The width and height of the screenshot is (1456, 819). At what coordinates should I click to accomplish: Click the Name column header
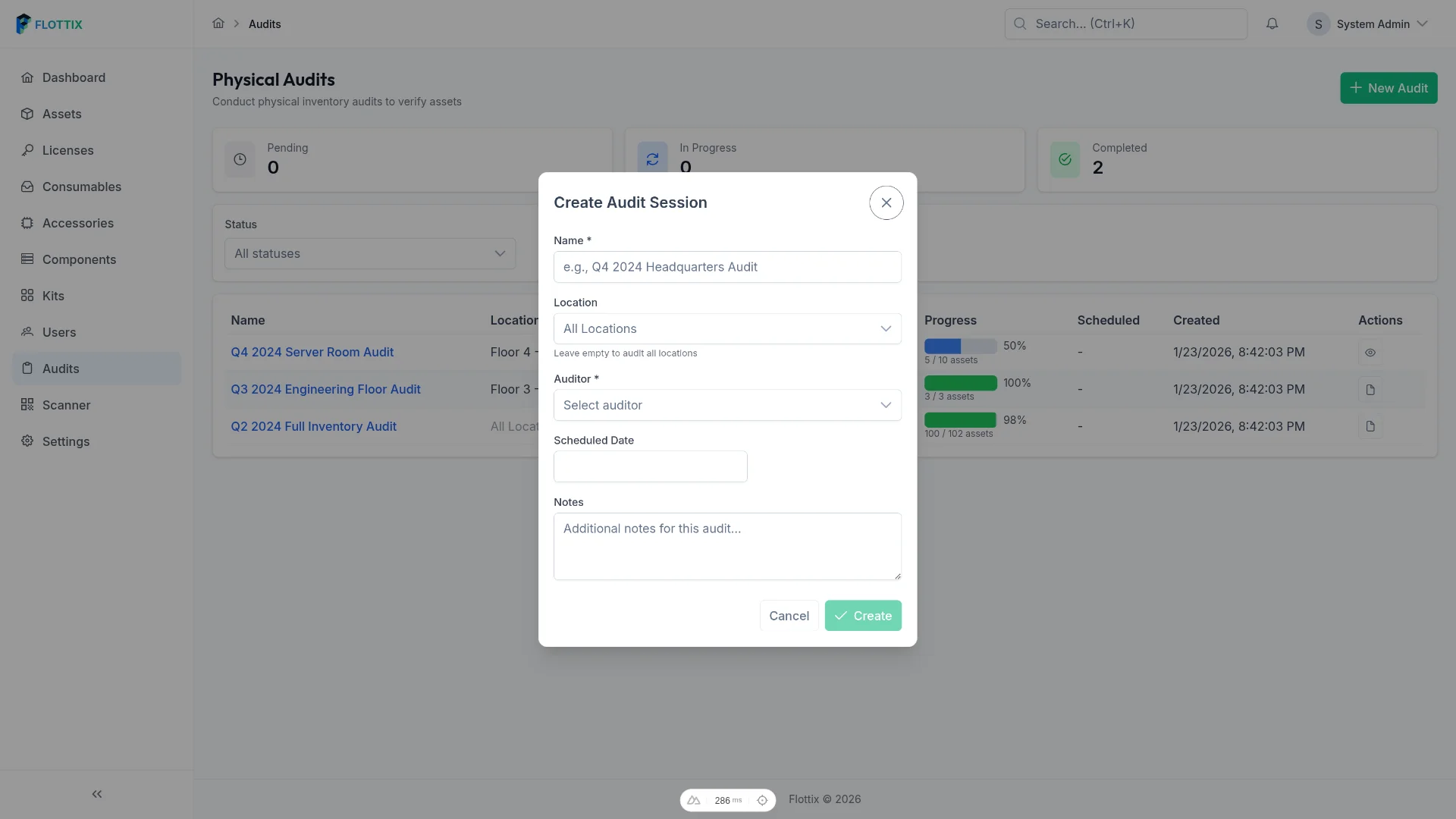(248, 320)
